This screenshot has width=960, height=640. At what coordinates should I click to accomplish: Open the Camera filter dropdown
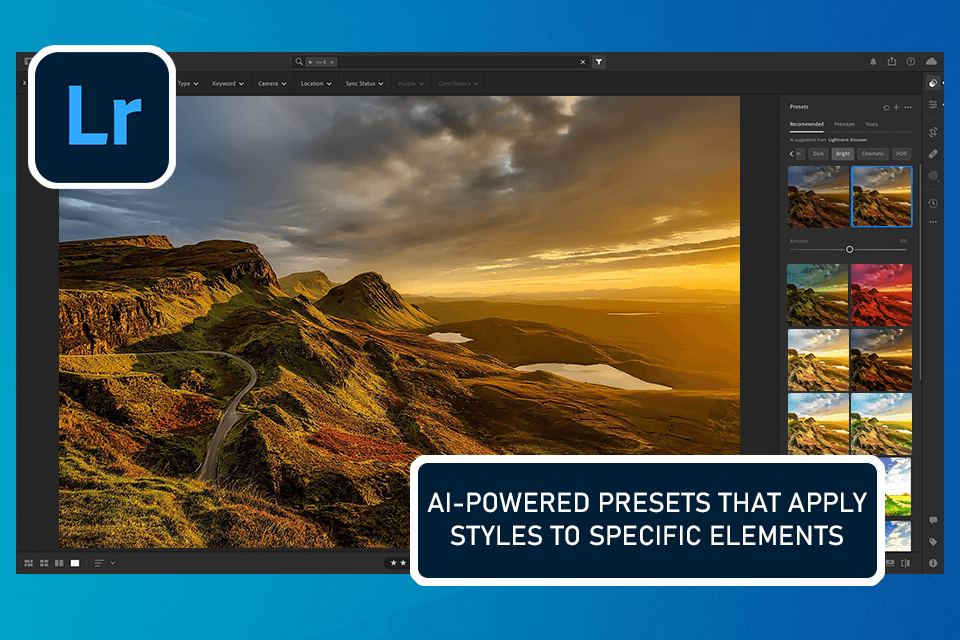[272, 83]
